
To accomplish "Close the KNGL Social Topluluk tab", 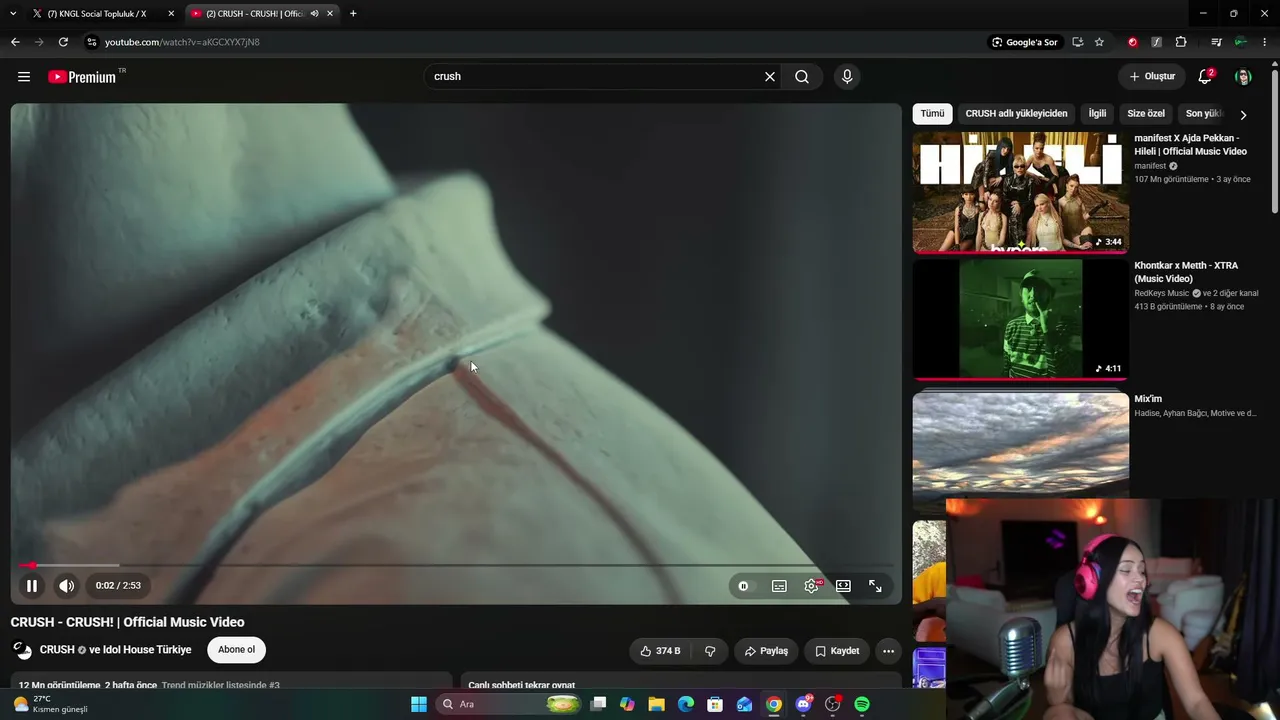I will (x=171, y=14).
